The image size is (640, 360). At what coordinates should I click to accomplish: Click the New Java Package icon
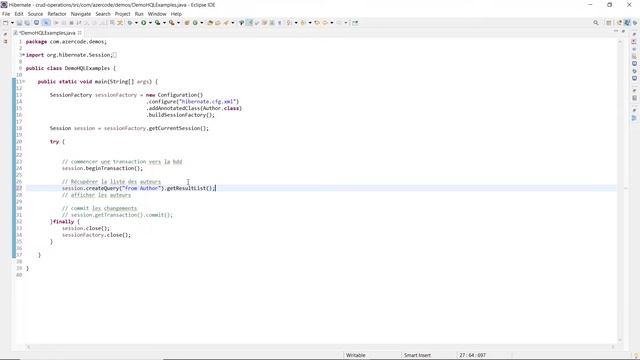pos(187,23)
